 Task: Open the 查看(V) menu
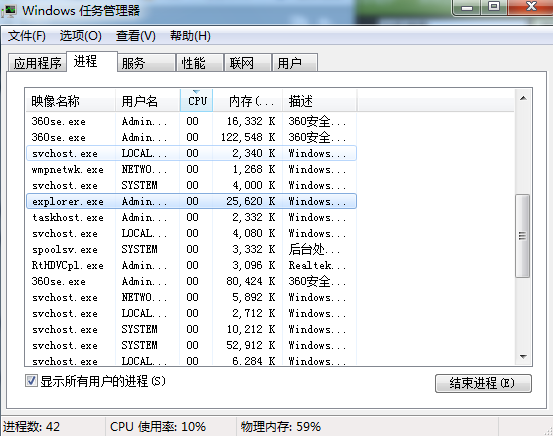[136, 36]
